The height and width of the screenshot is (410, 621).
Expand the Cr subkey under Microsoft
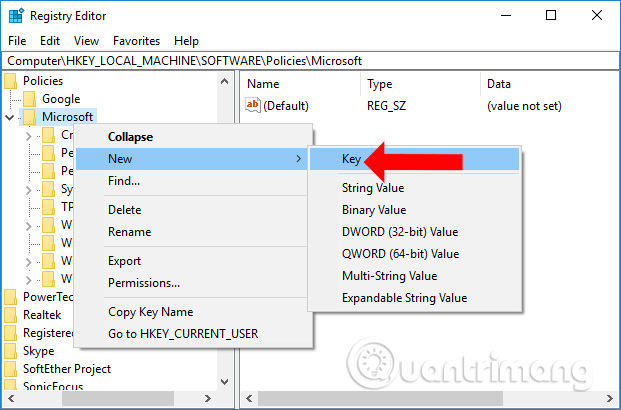pyautogui.click(x=28, y=136)
